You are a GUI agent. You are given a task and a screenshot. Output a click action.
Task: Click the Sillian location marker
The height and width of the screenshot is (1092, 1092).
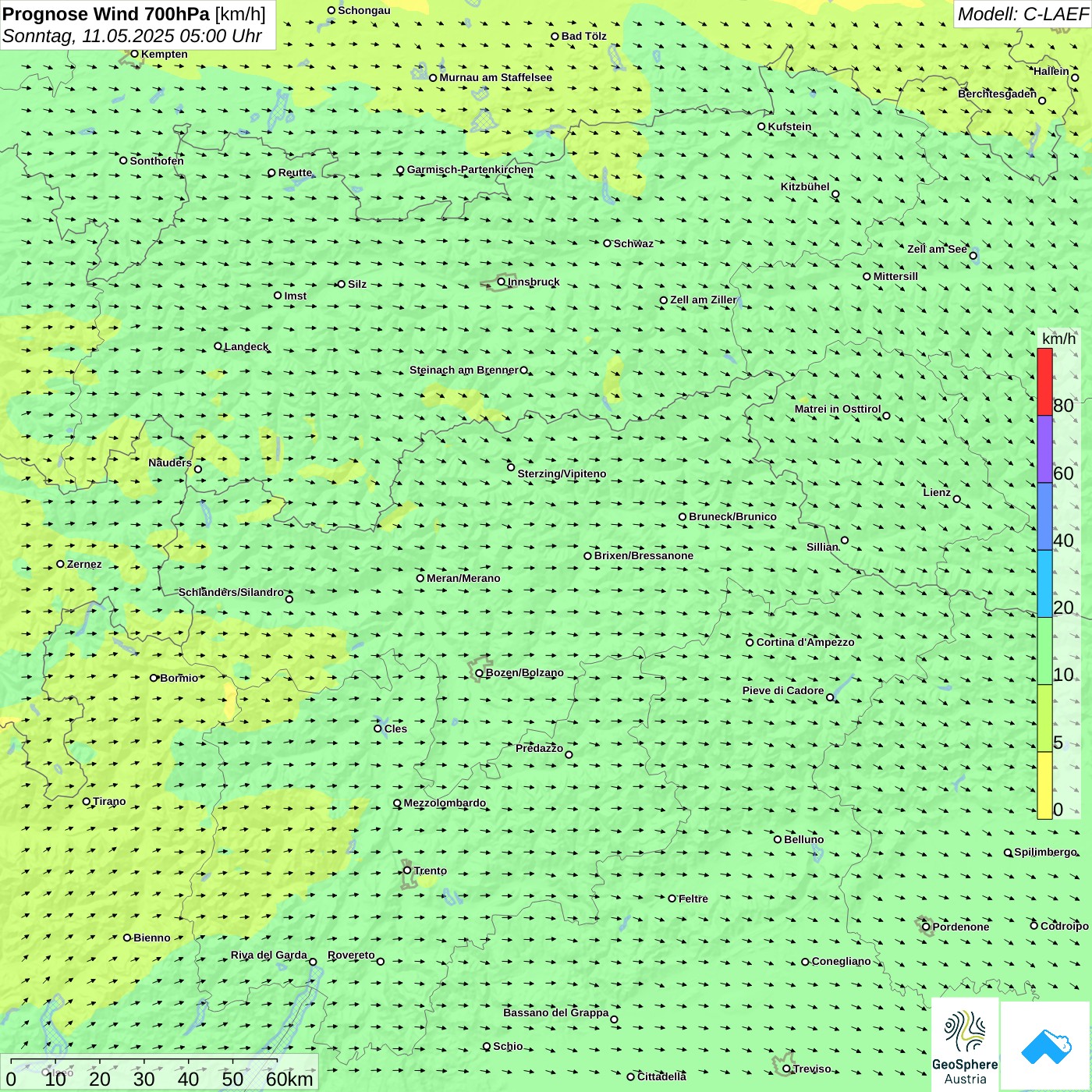coord(845,540)
